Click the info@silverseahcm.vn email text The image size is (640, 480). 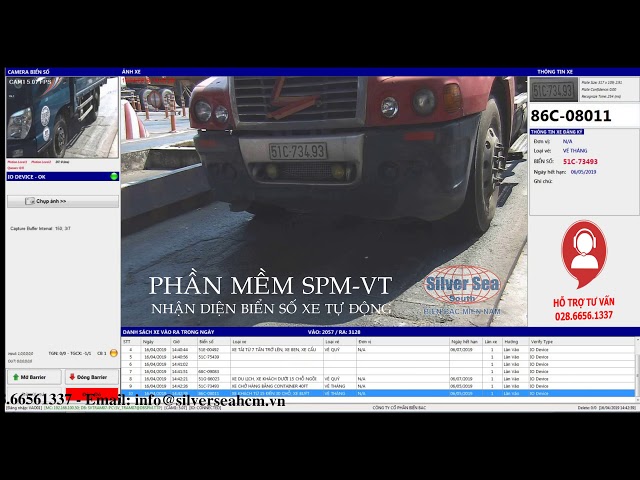click(210, 401)
